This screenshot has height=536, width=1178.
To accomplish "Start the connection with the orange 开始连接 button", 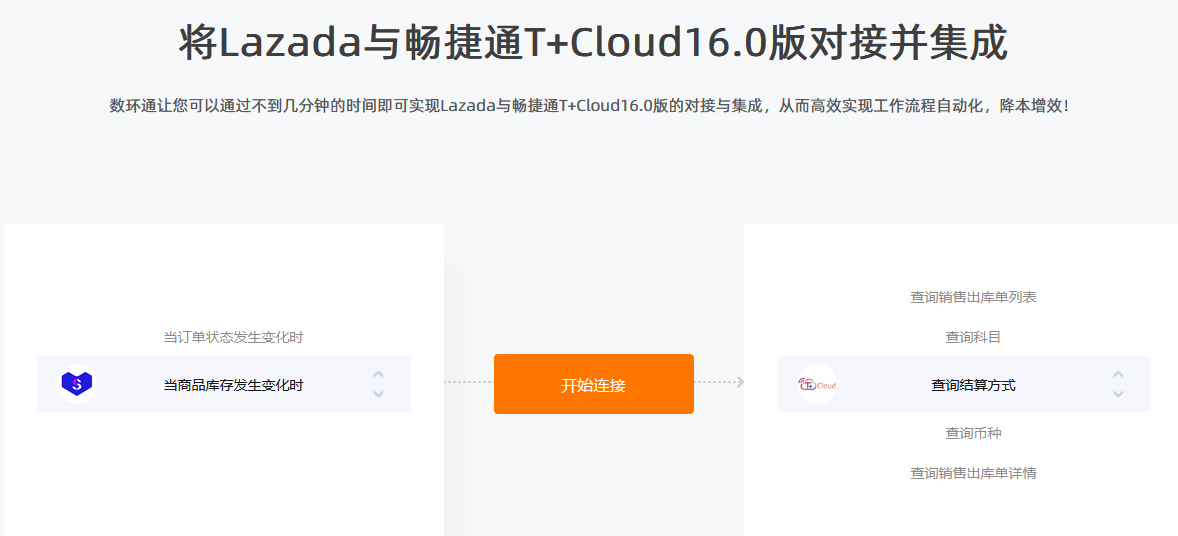I will (594, 384).
